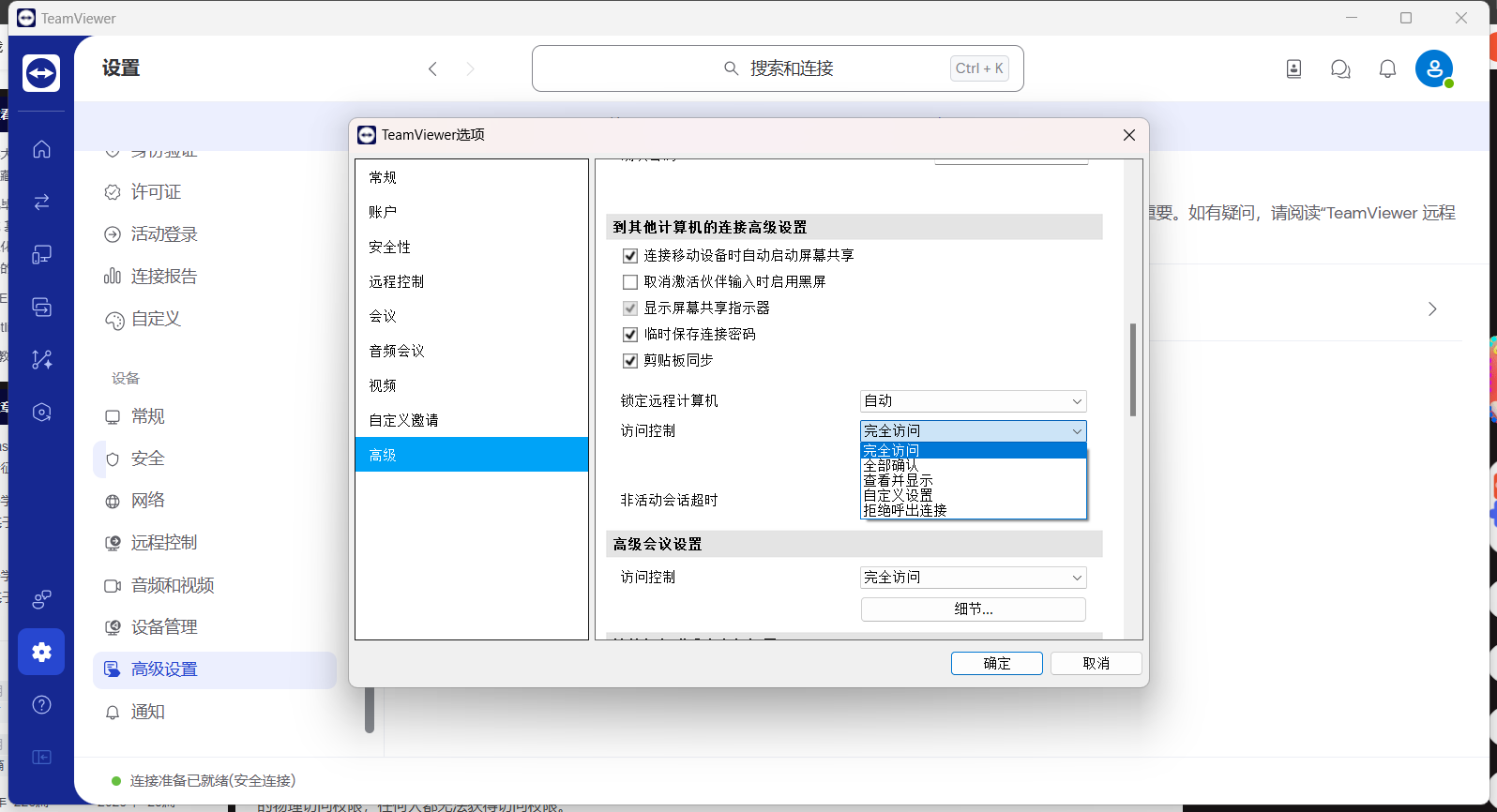Open the Remote Support arrows icon
1497x812 pixels.
pos(41,202)
